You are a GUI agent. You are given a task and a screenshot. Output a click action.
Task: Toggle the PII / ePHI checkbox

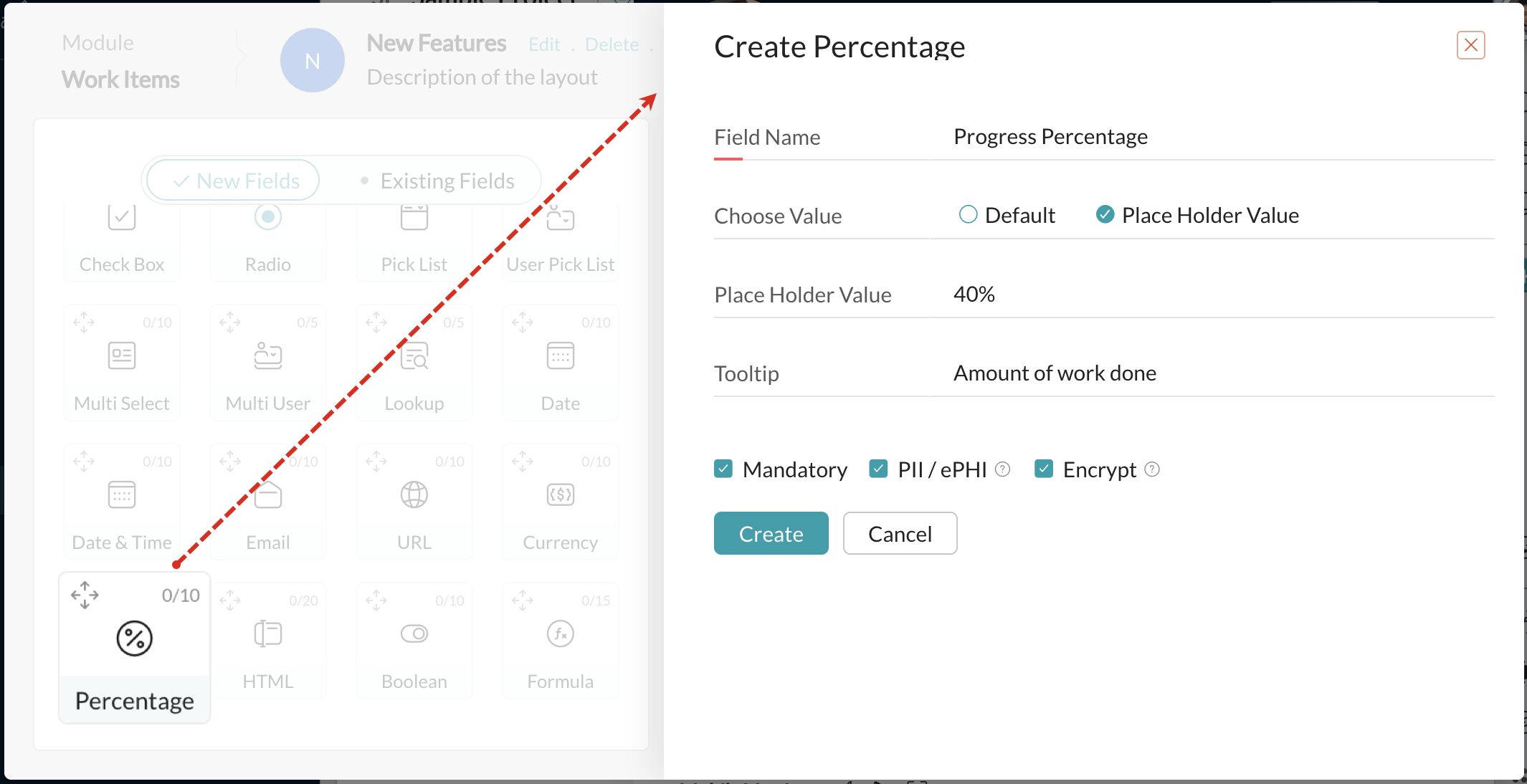(x=878, y=469)
